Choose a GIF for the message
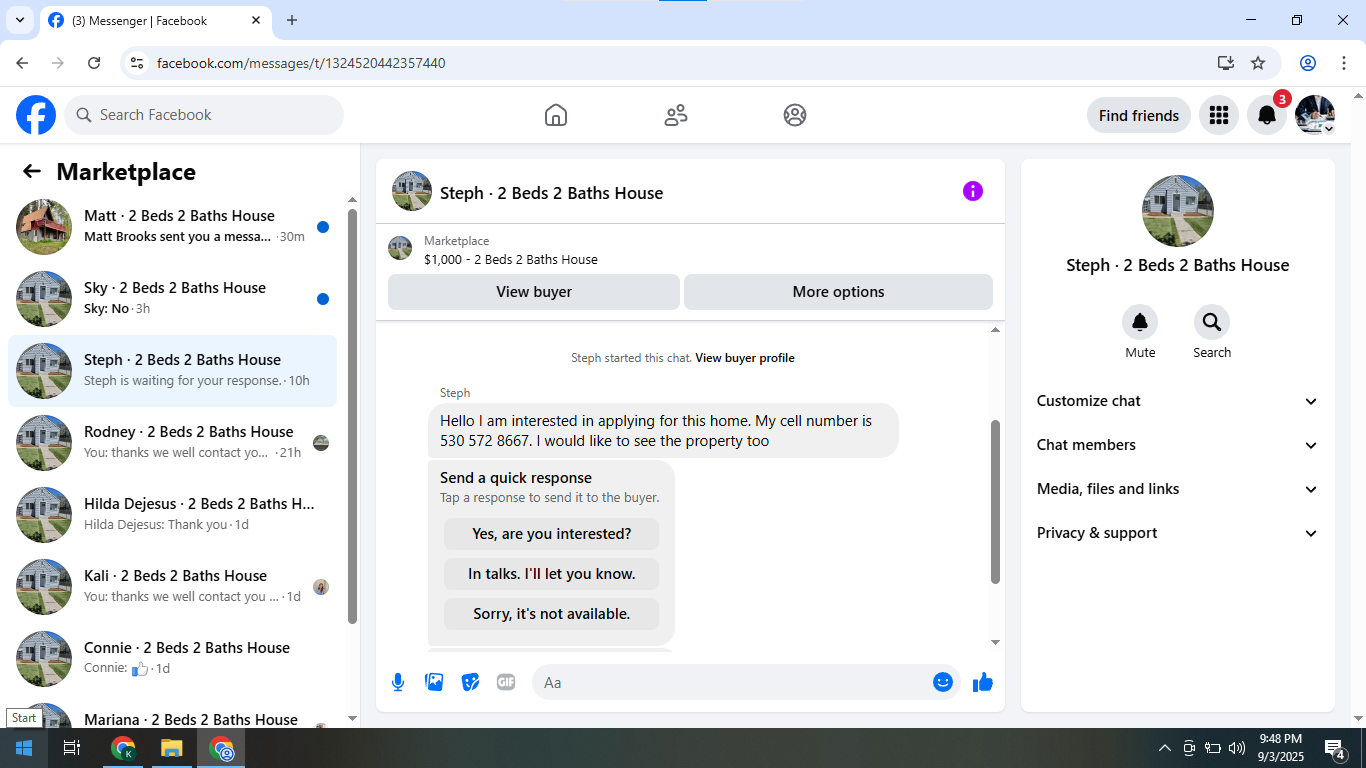 pos(506,682)
